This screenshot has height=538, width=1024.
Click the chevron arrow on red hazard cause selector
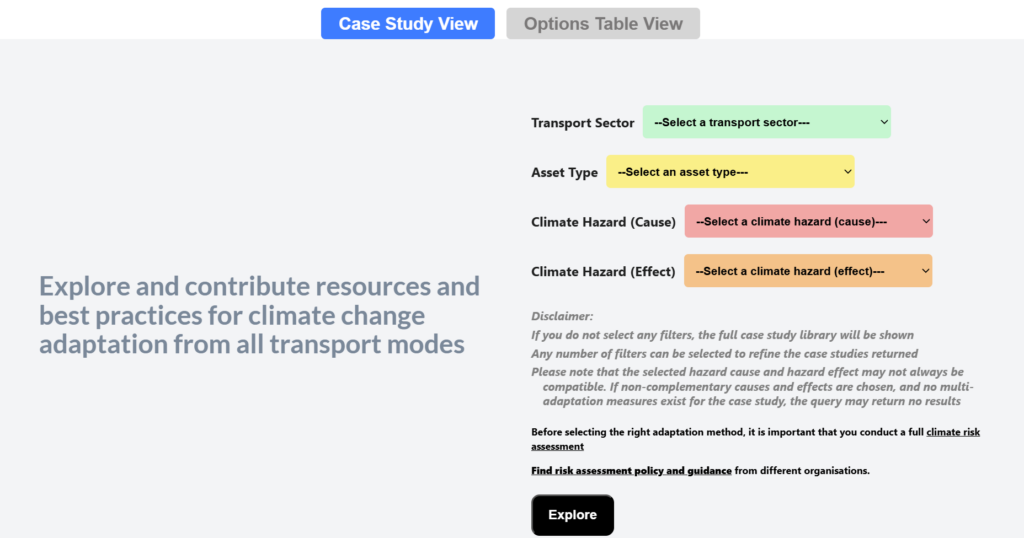[925, 221]
